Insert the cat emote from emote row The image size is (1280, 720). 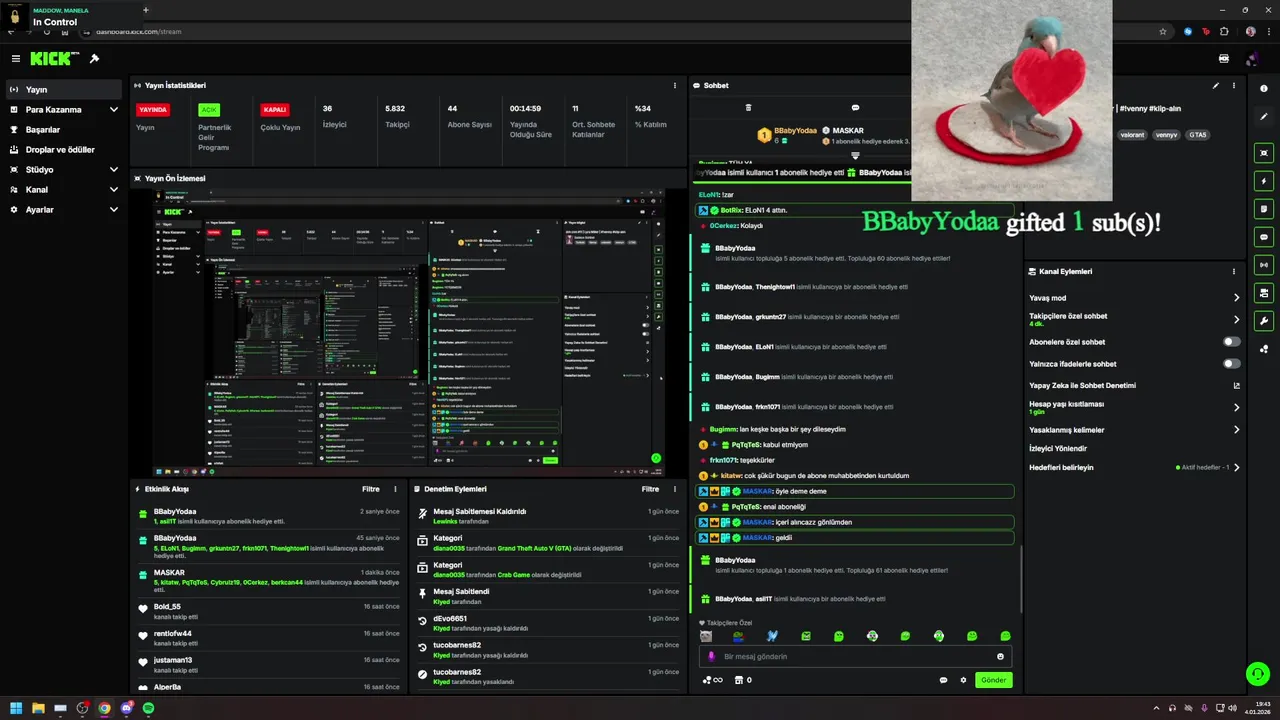point(706,636)
